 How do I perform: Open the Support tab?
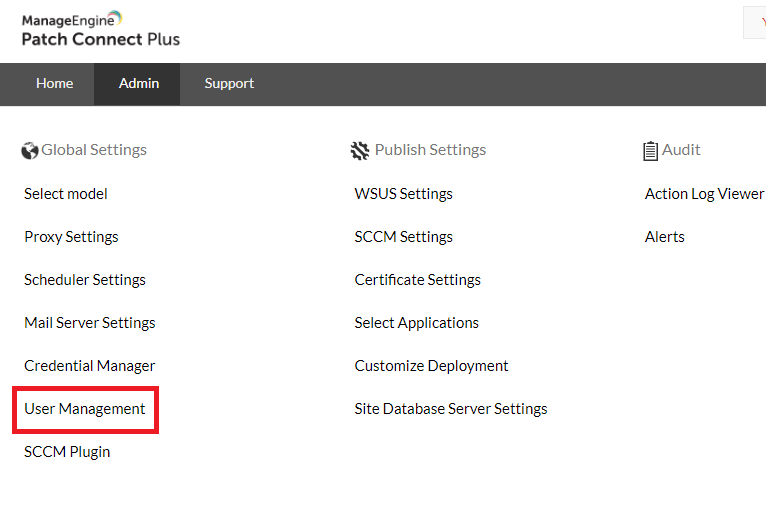click(229, 84)
